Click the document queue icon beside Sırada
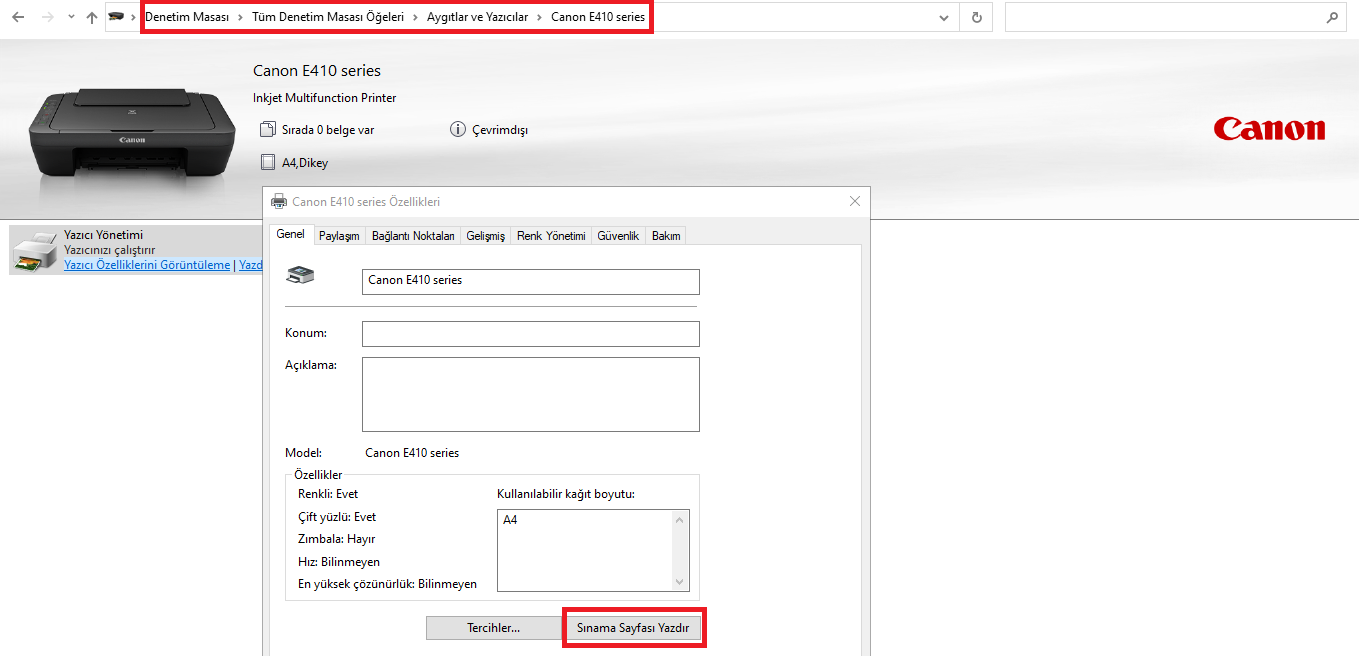 tap(267, 130)
